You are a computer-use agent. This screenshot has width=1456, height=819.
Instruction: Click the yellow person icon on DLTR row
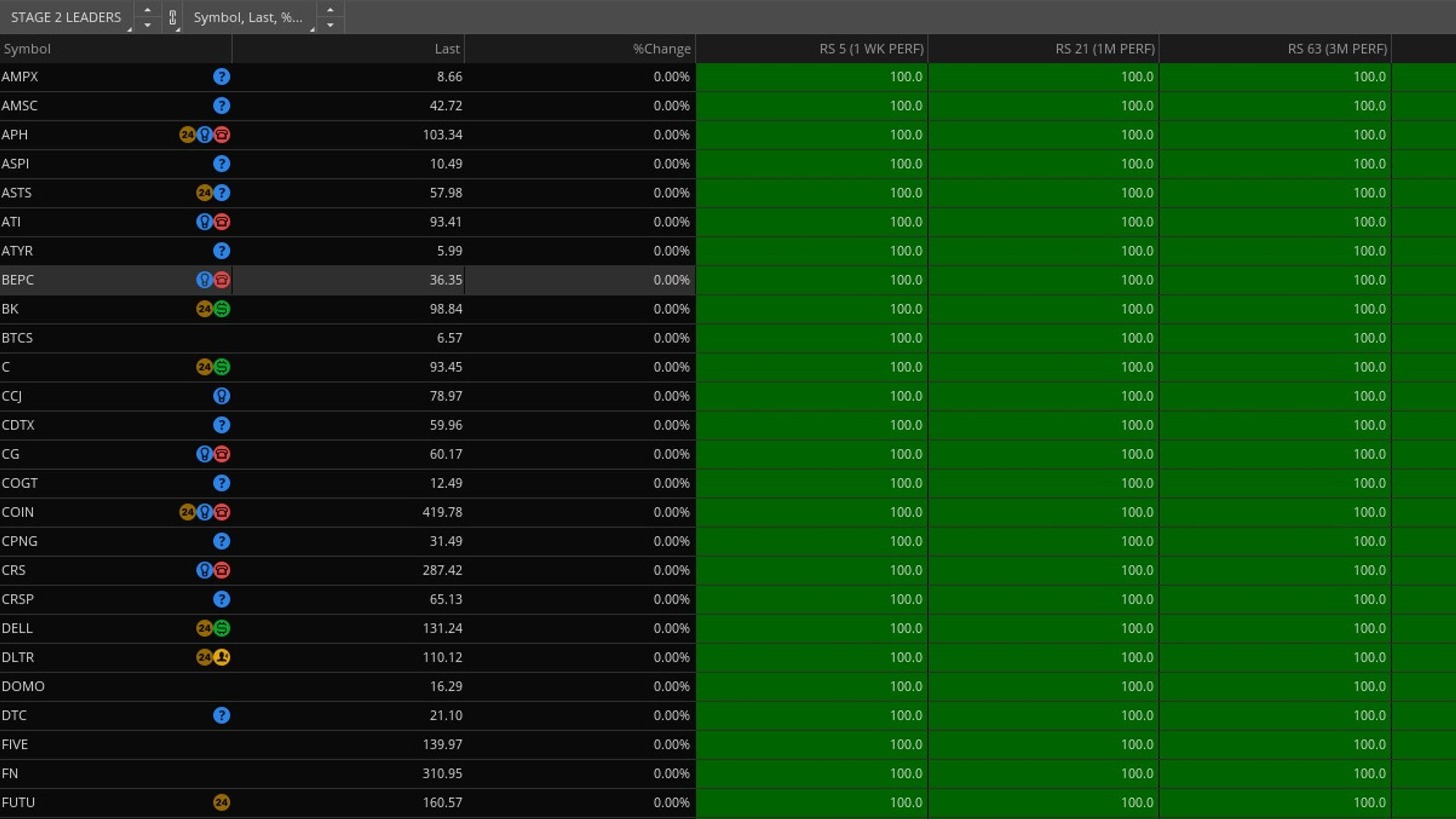tap(221, 657)
